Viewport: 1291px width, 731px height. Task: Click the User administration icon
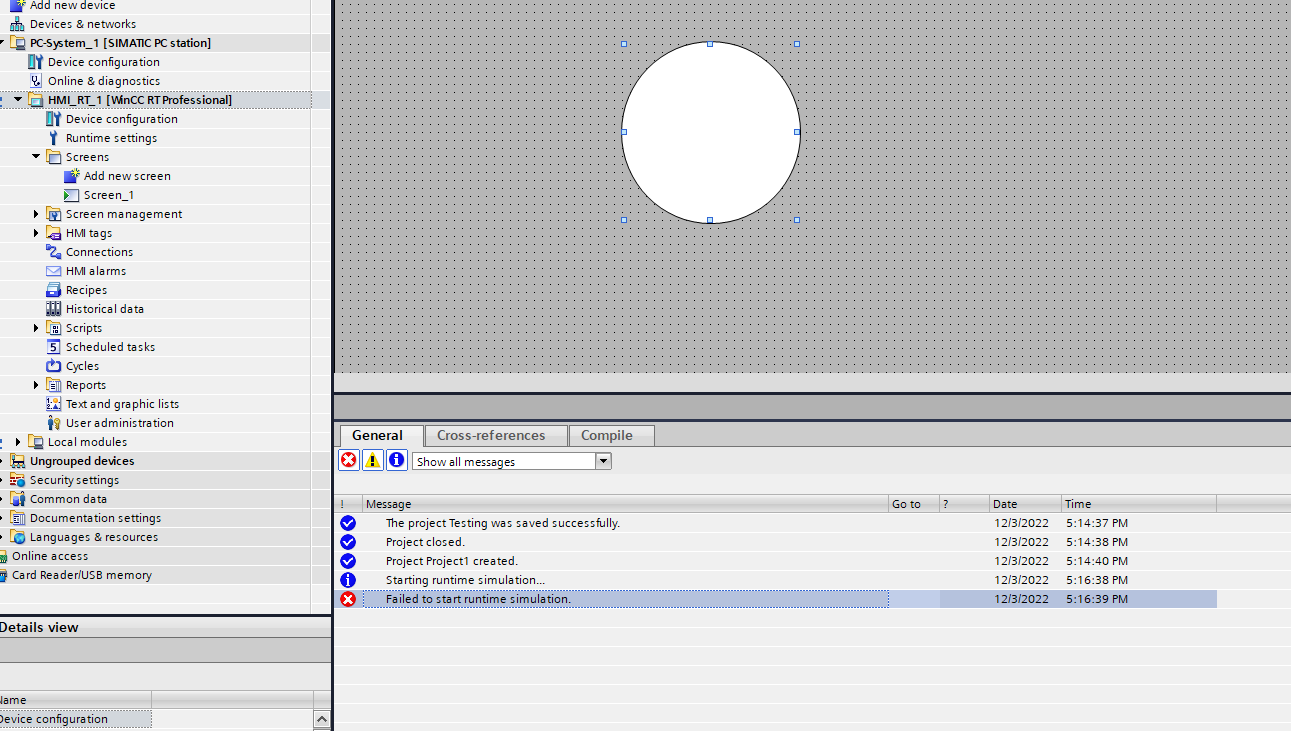(54, 423)
